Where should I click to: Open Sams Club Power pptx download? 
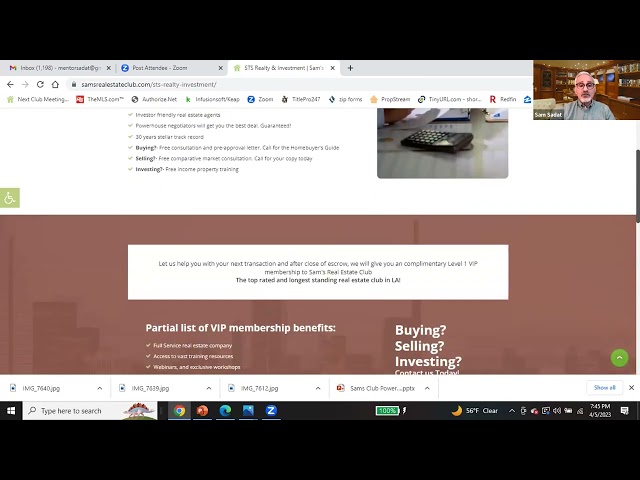(376, 388)
